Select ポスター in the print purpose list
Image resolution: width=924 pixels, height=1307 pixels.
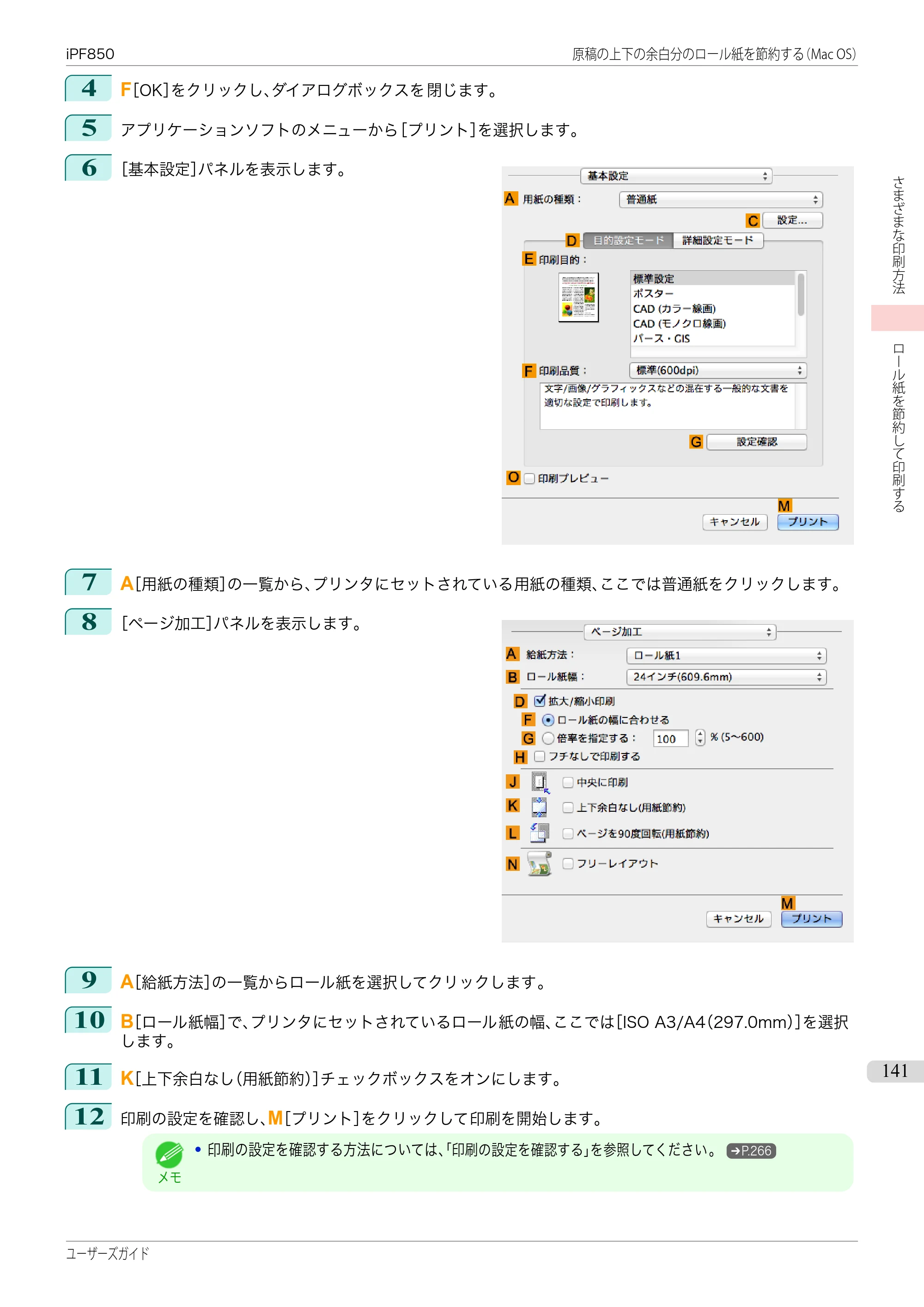pos(713,293)
